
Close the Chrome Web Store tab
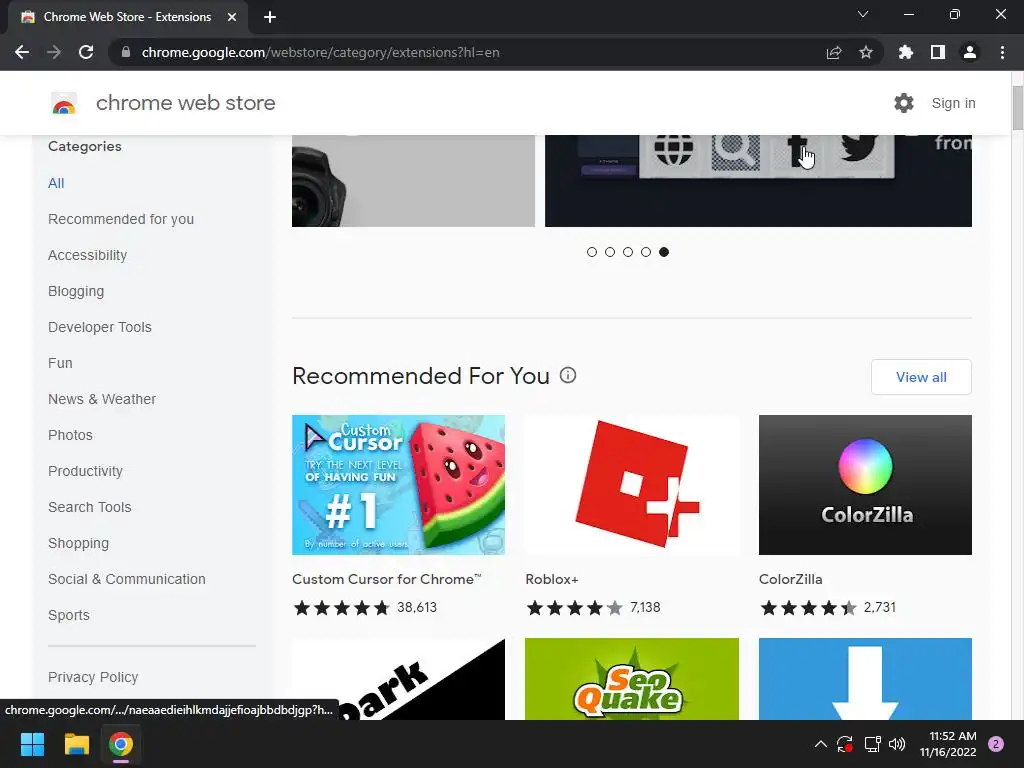tap(232, 17)
